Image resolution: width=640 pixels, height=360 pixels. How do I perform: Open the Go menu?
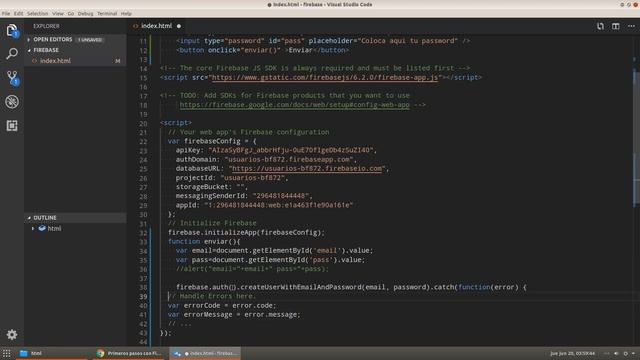pos(71,13)
